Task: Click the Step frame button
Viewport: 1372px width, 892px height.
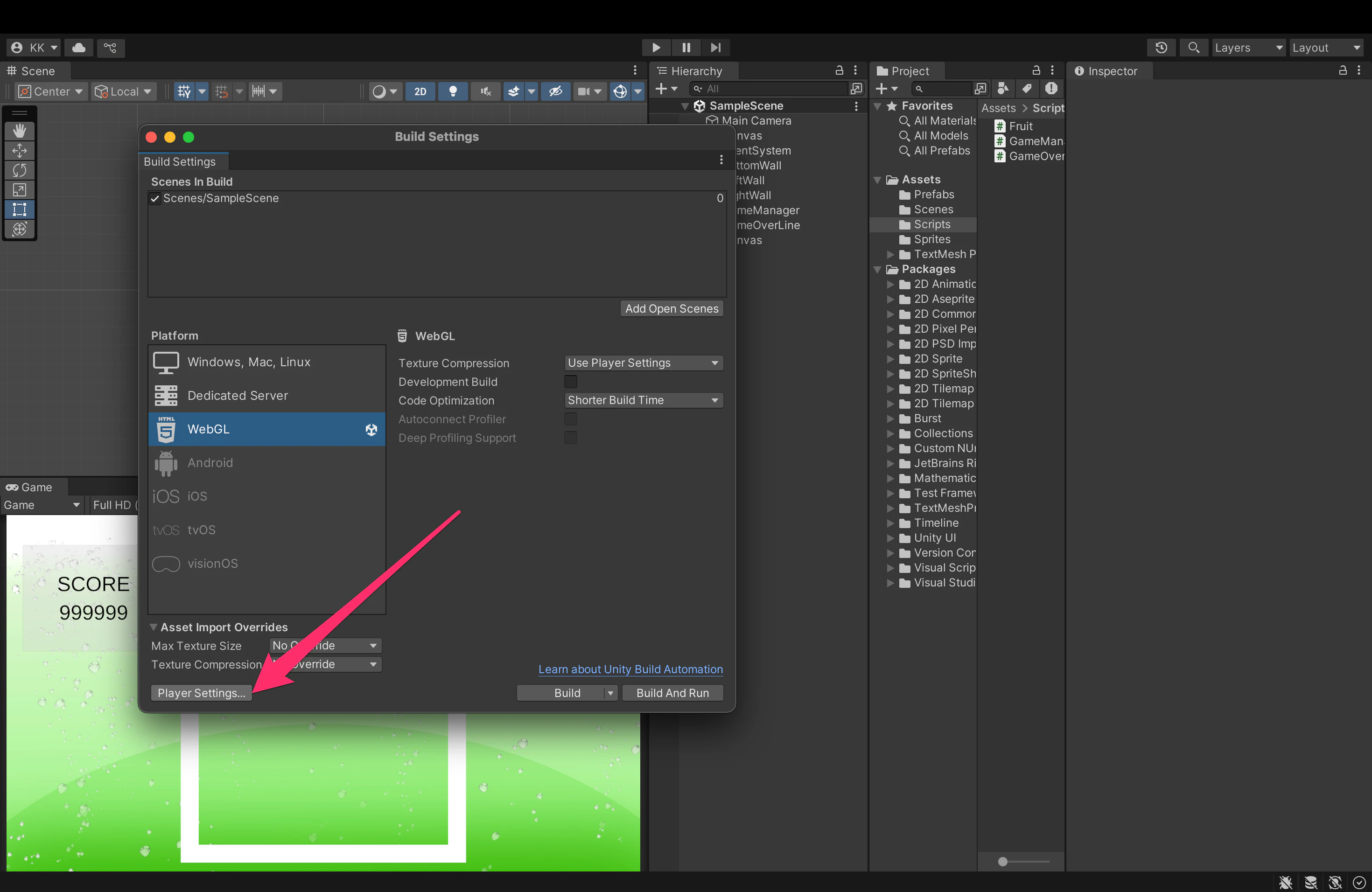Action: tap(716, 47)
